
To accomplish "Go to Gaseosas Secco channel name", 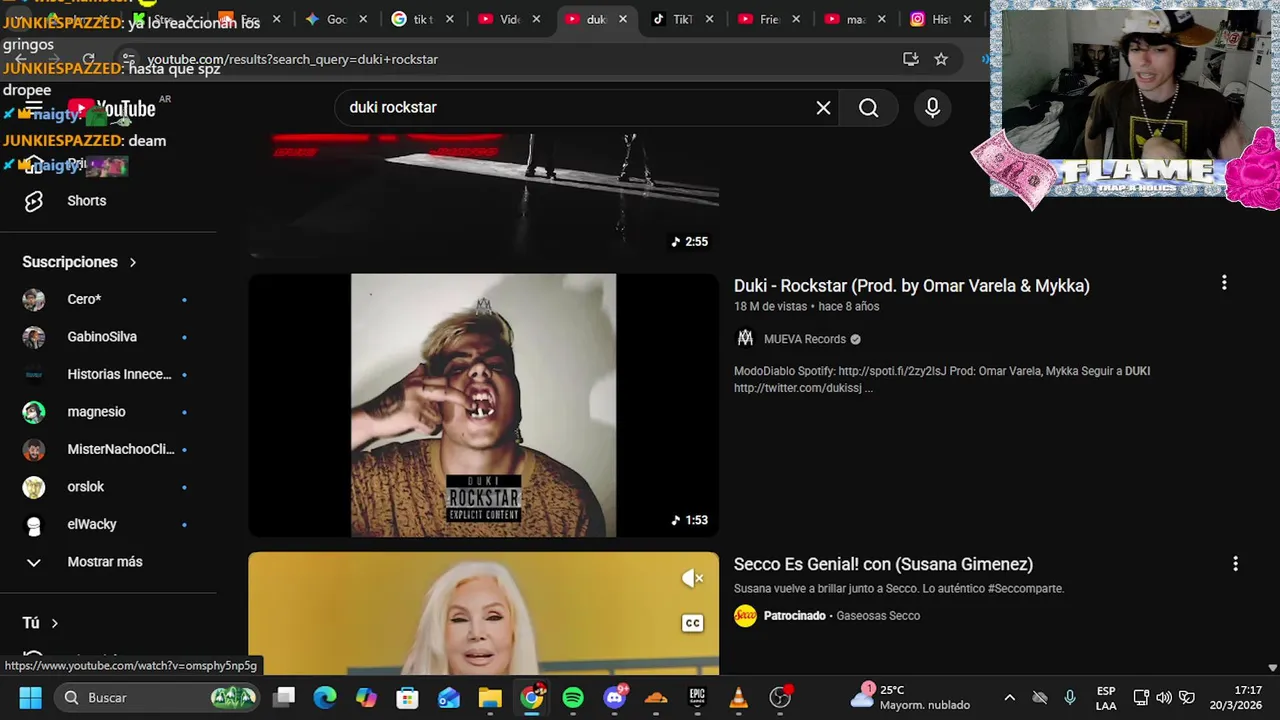I will coord(878,616).
